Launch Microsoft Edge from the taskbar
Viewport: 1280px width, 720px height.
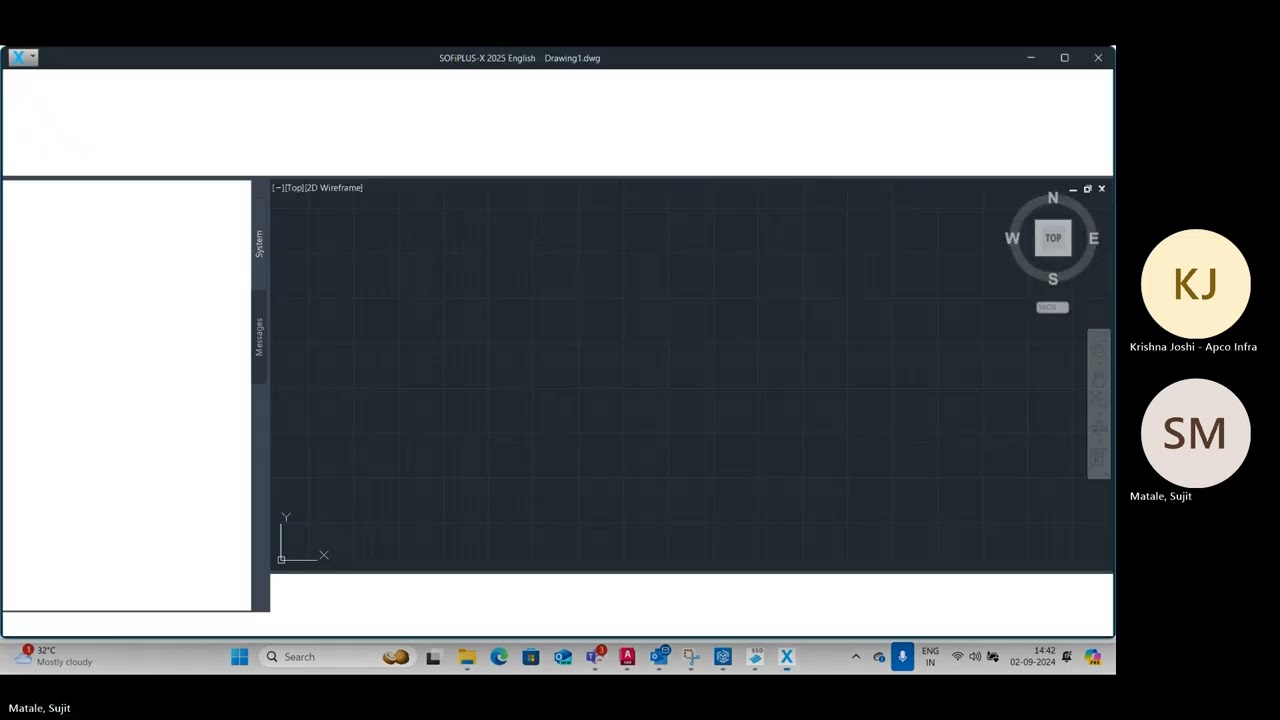tap(499, 657)
